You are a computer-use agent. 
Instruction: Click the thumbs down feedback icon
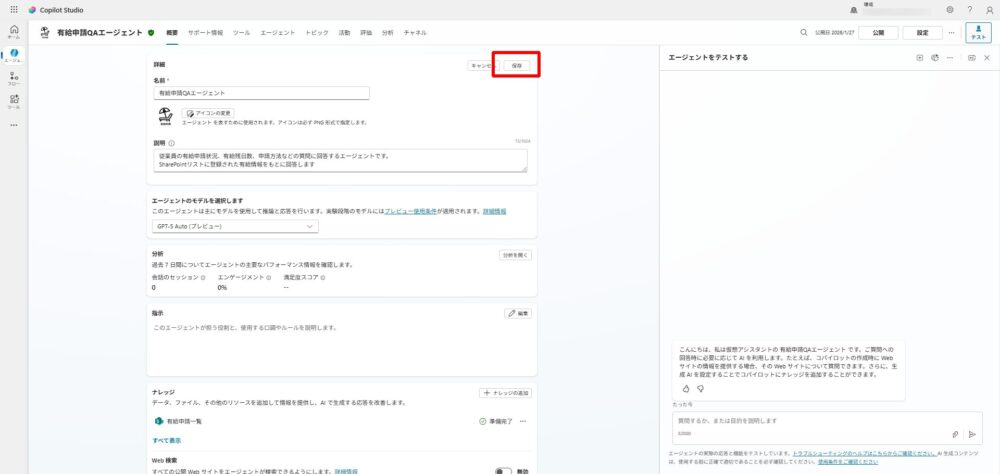[700, 388]
